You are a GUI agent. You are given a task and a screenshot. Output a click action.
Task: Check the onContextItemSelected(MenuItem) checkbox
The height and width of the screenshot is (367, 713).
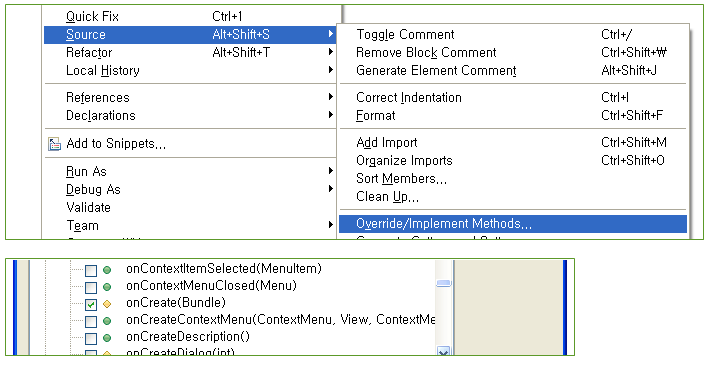click(91, 271)
